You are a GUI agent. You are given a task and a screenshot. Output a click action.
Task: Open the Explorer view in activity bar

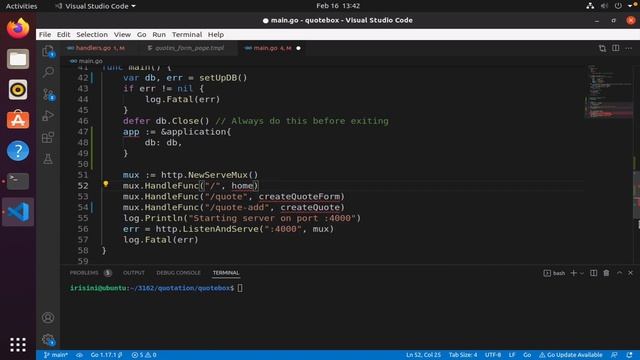pyautogui.click(x=48, y=51)
